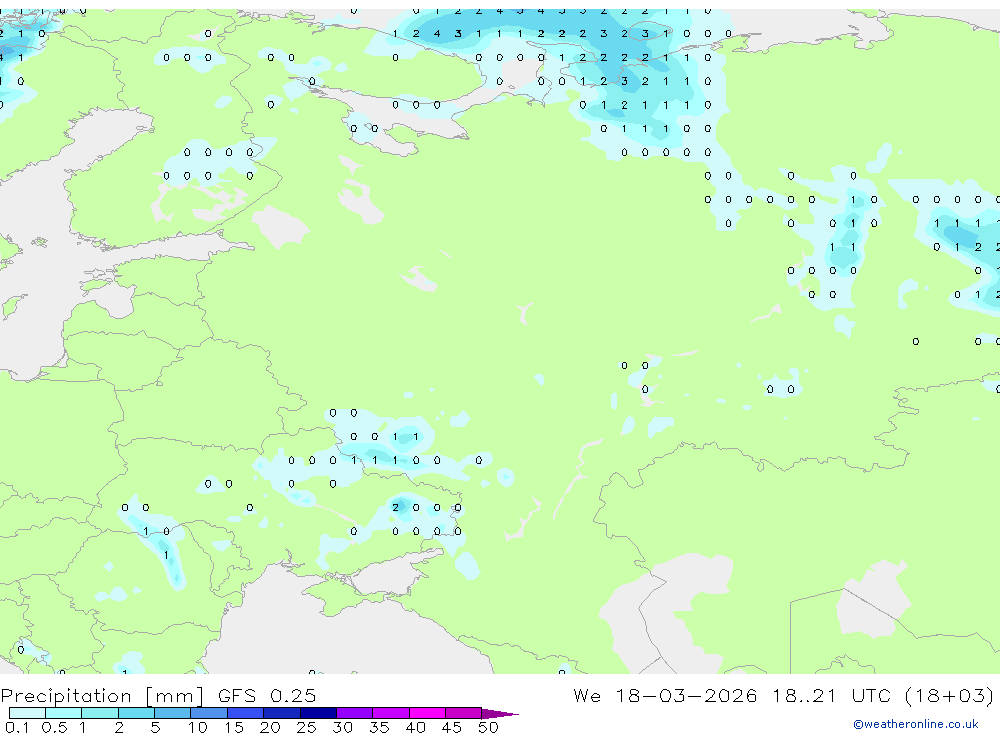Select the 0.5–1 mm legend color box
The width and height of the screenshot is (1000, 733).
coord(64,713)
